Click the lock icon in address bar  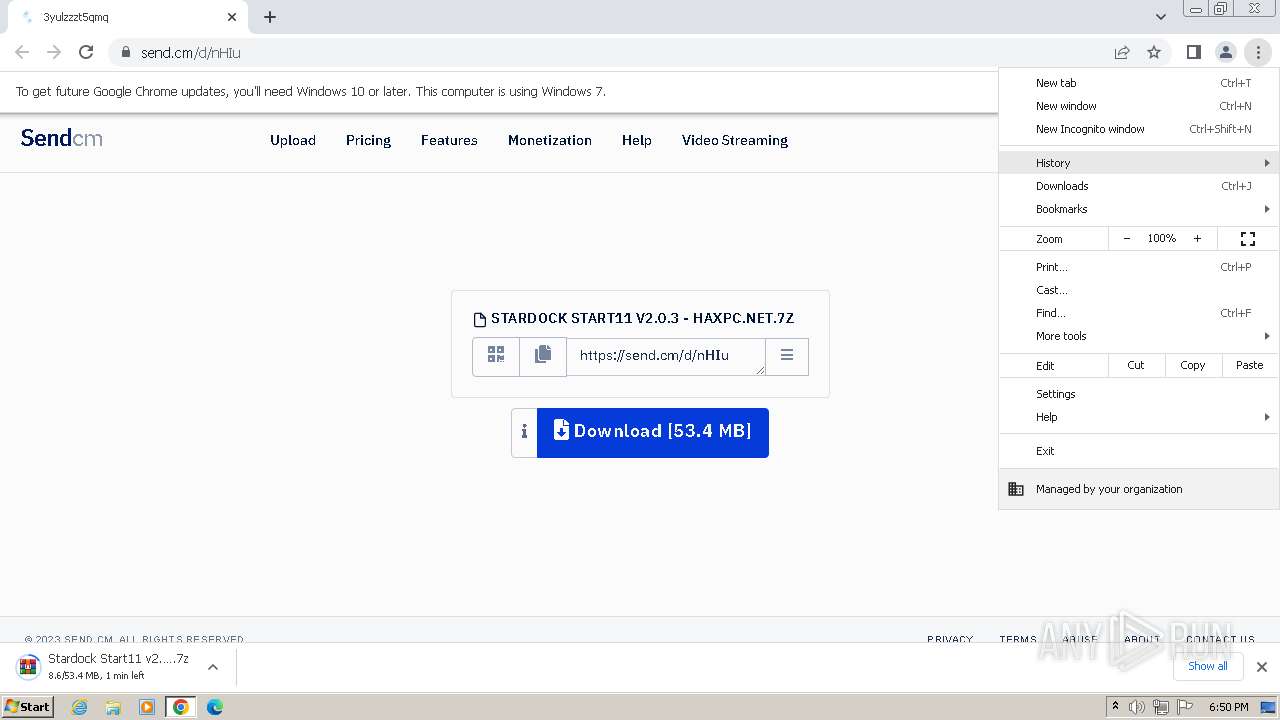pyautogui.click(x=125, y=53)
